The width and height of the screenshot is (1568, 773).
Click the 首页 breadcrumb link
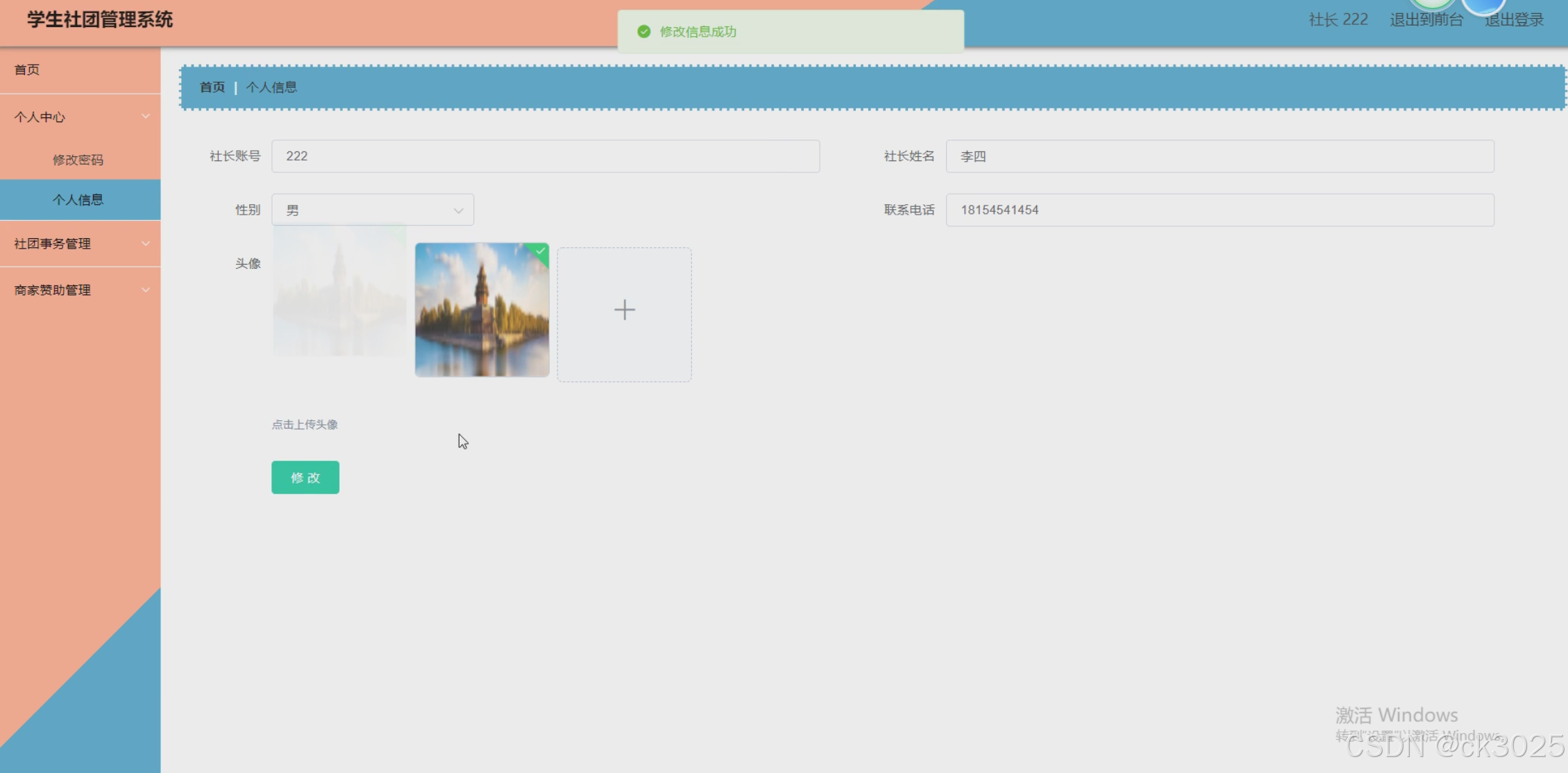(x=212, y=88)
